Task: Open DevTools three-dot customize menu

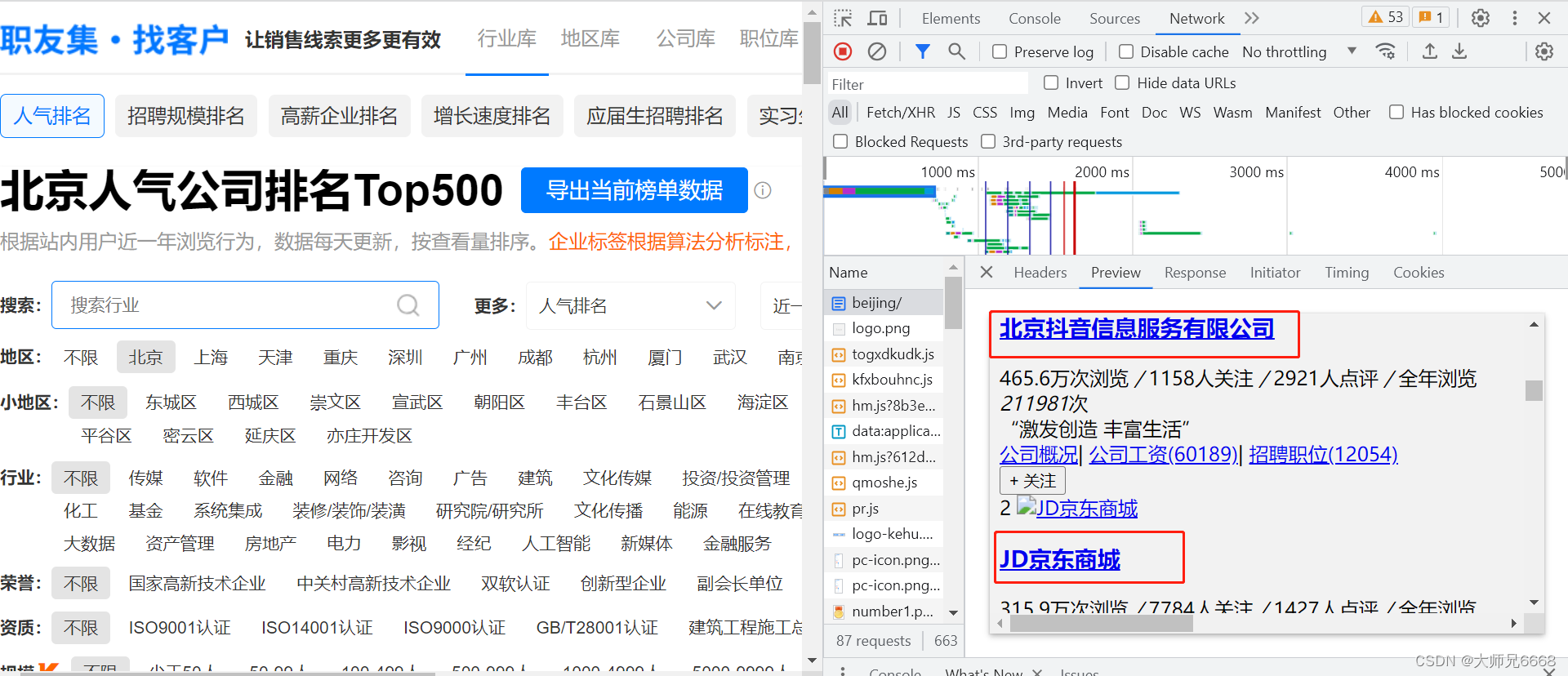Action: pos(1515,18)
